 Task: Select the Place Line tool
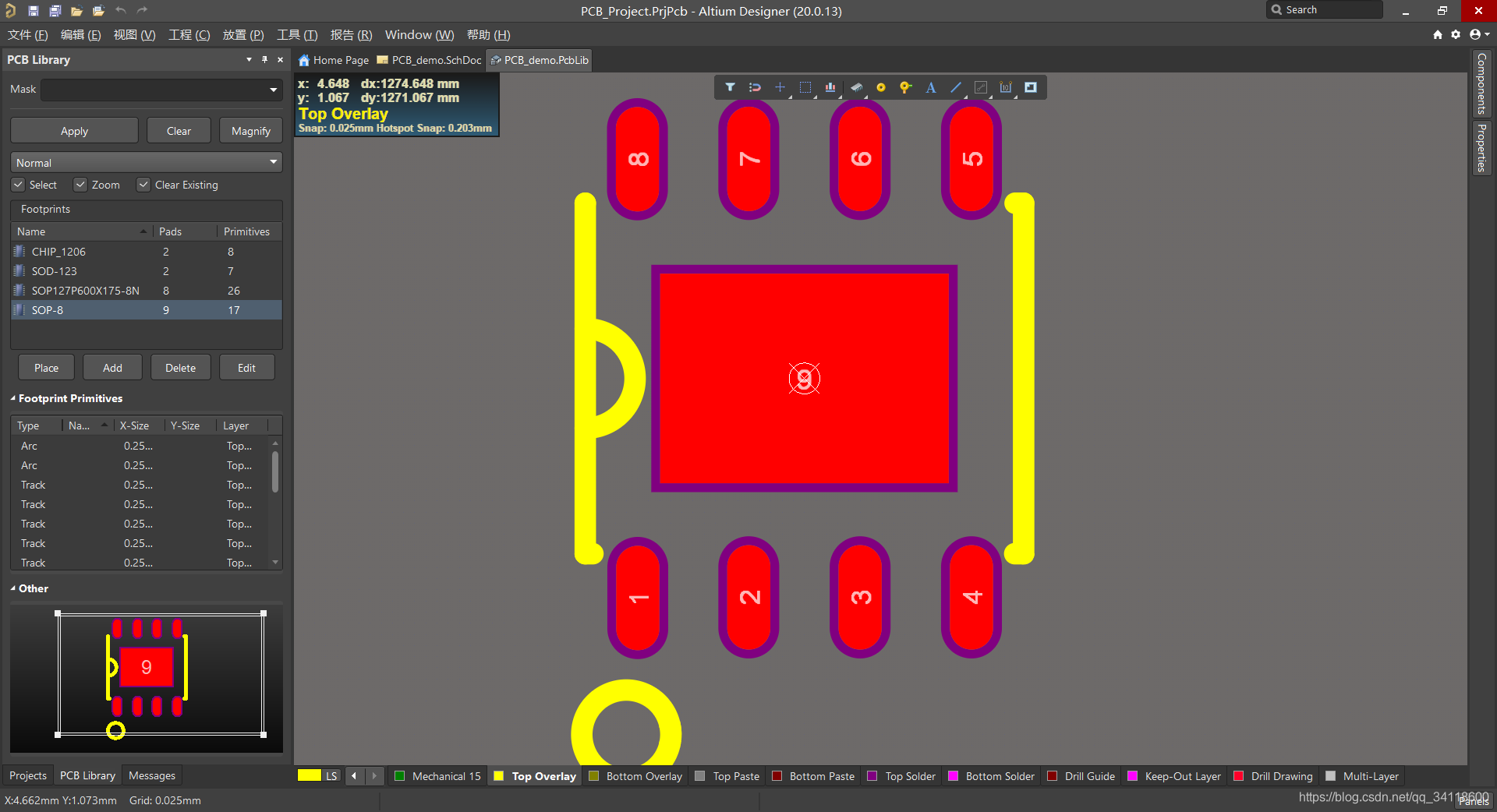pos(956,87)
